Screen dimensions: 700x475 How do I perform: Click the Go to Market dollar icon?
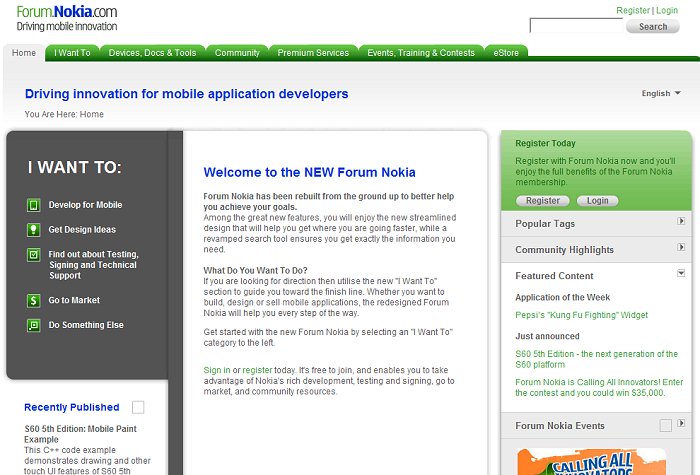tap(34, 300)
